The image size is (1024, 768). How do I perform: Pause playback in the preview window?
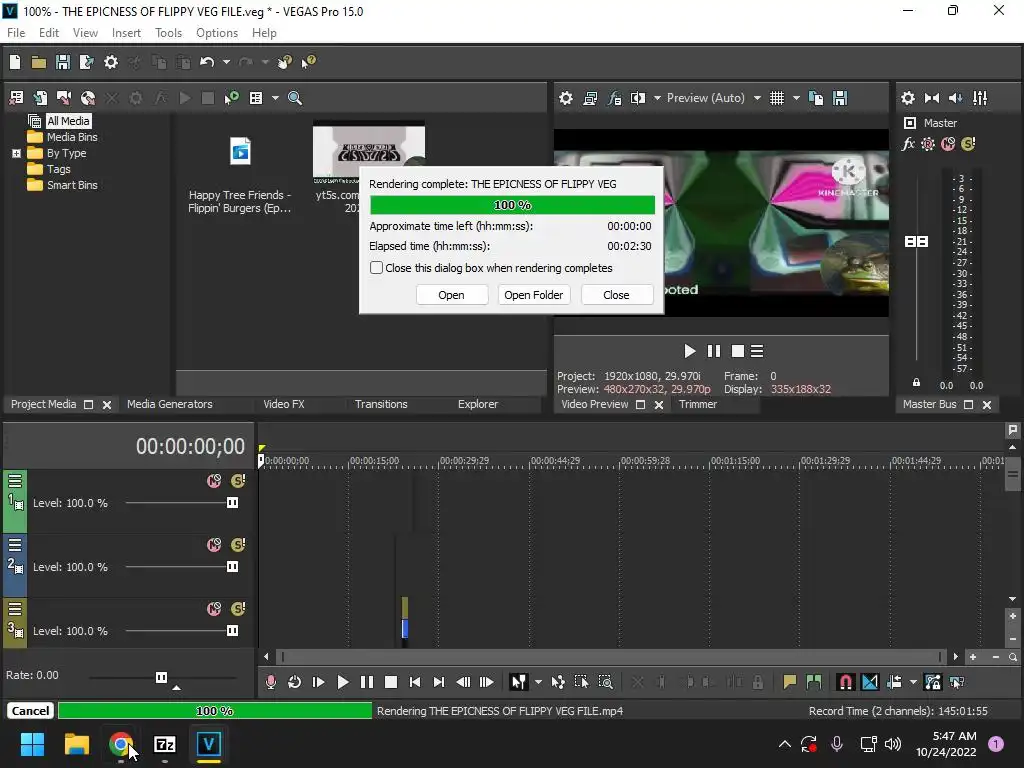click(714, 351)
